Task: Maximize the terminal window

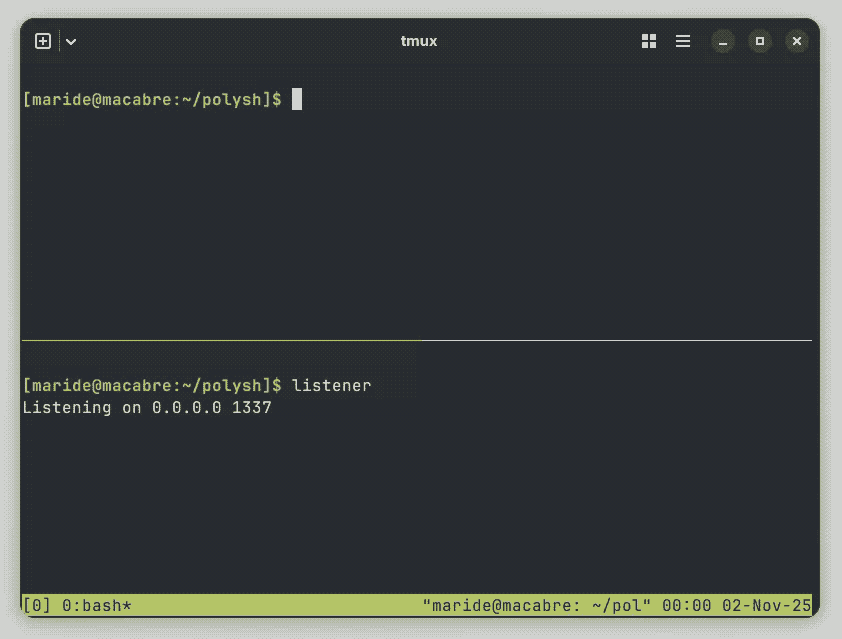Action: pos(760,41)
